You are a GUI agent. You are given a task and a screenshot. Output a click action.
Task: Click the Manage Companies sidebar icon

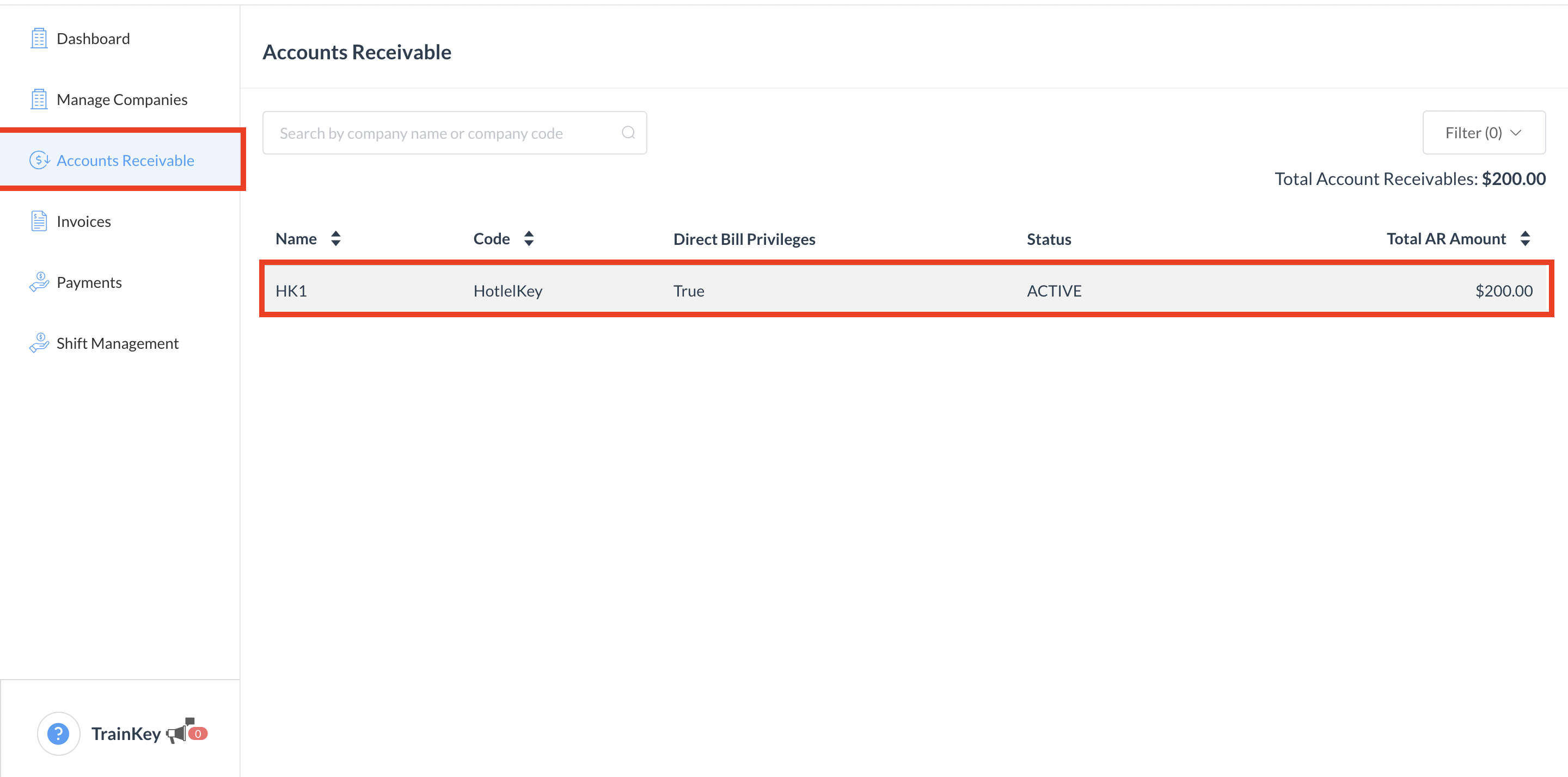point(39,99)
